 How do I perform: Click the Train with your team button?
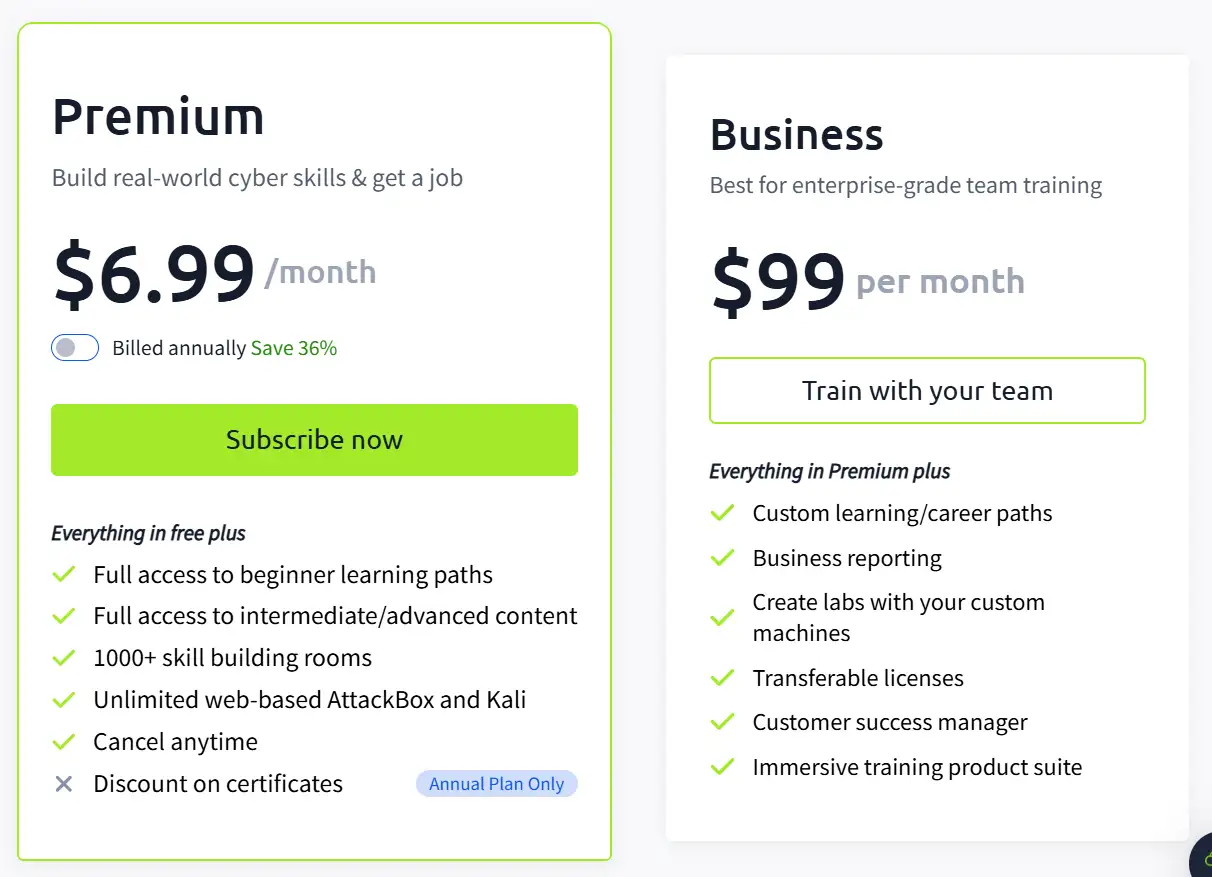(x=927, y=391)
